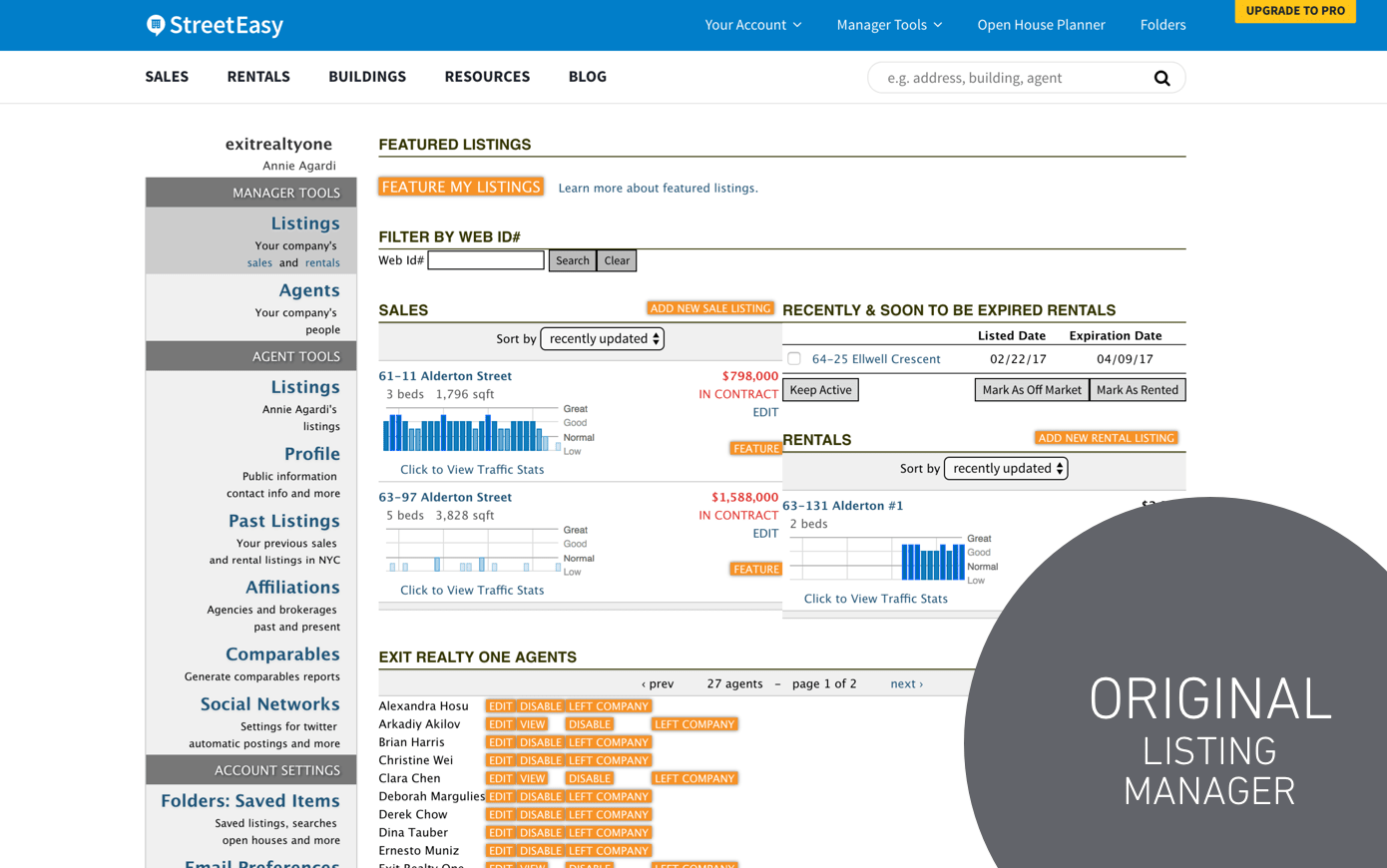1387x868 pixels.
Task: Tick the 64-25 Ellwell Crescent checkbox
Action: [x=794, y=358]
